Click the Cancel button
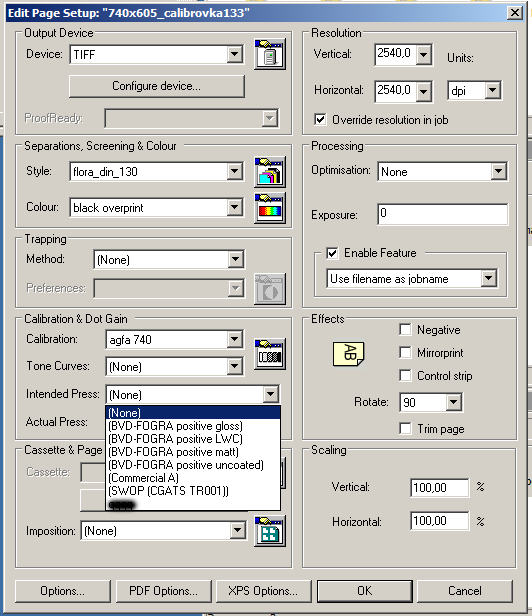 tap(465, 591)
